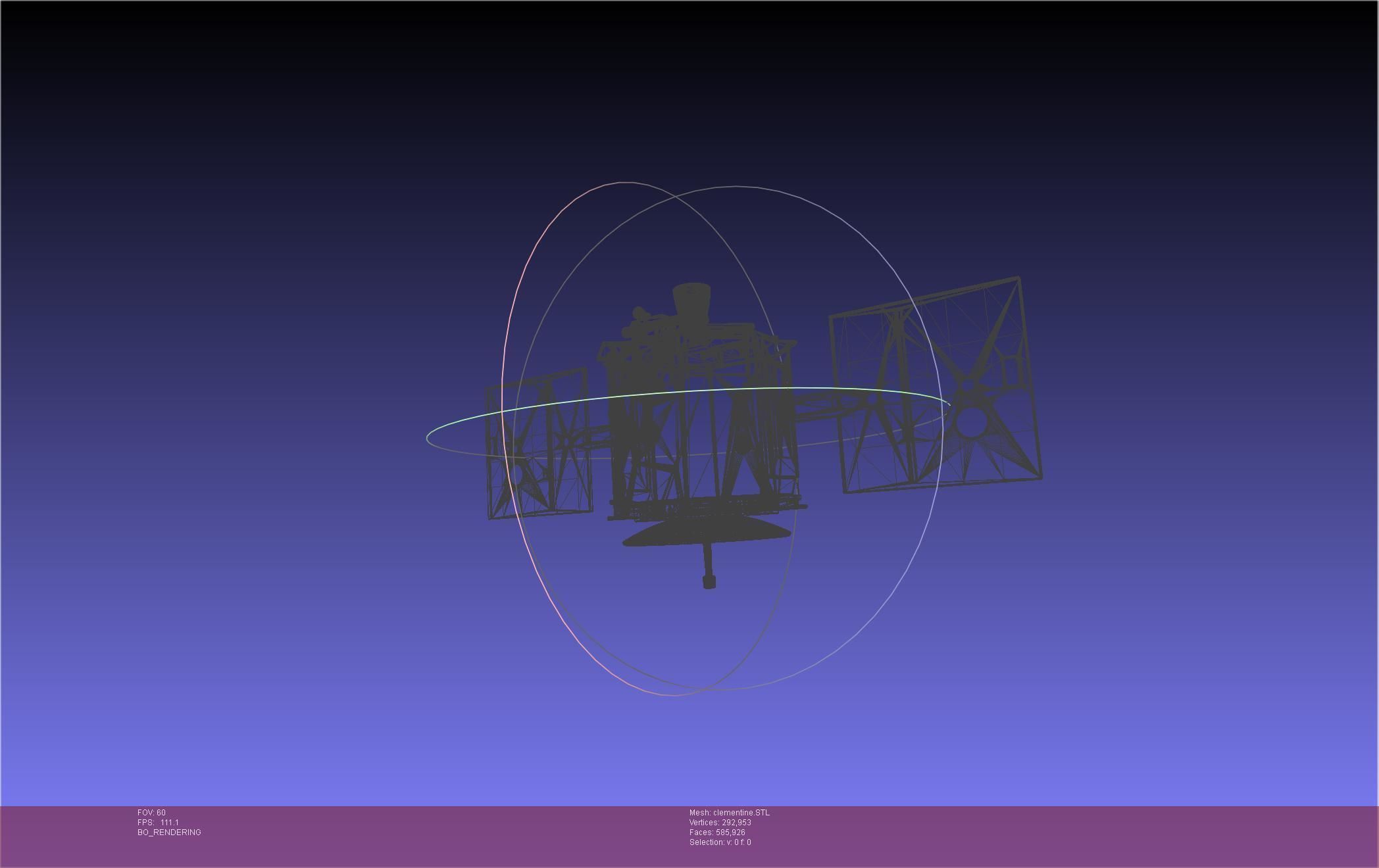Click the 'Mesh: clementine.STL' text

[729, 813]
